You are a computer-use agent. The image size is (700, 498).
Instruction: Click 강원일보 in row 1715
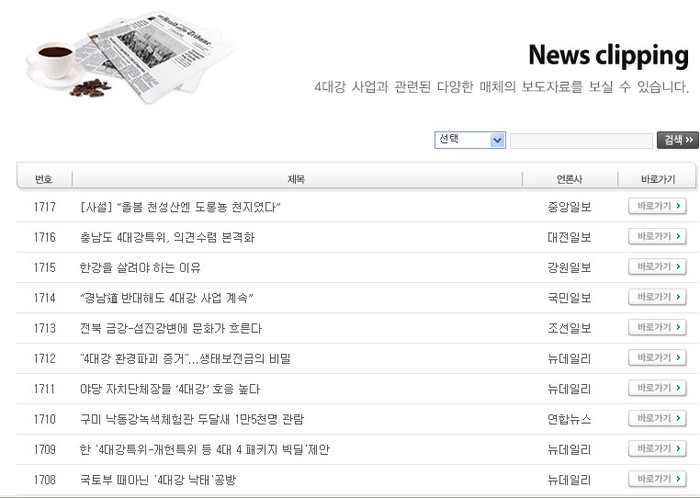pyautogui.click(x=569, y=268)
